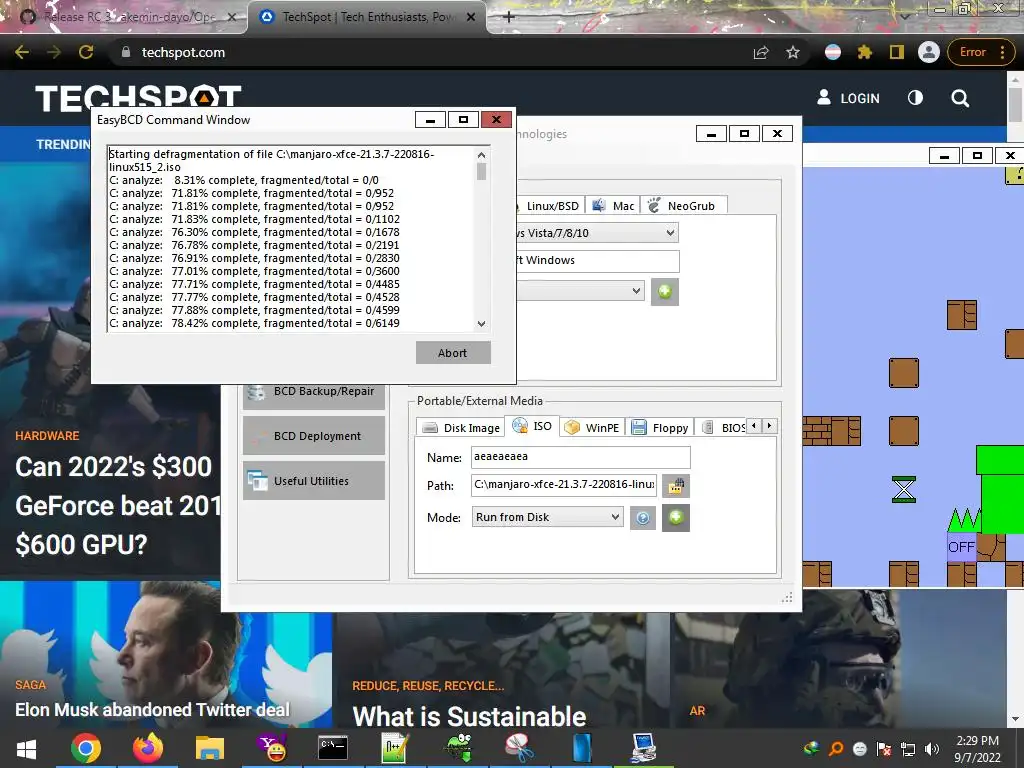Launch Chrome from the taskbar
The image size is (1024, 768).
coord(86,748)
